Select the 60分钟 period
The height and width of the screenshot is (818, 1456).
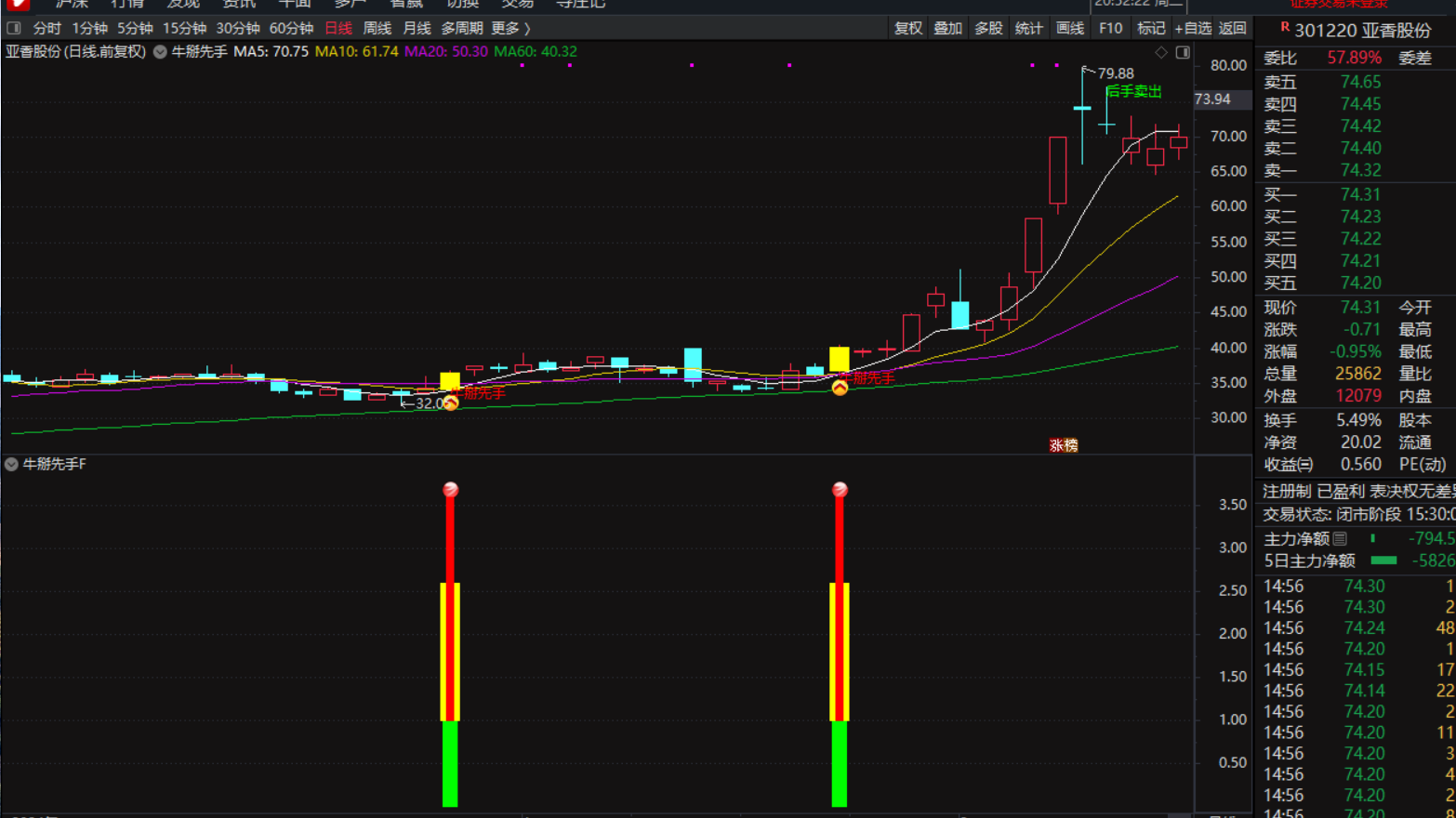[291, 29]
